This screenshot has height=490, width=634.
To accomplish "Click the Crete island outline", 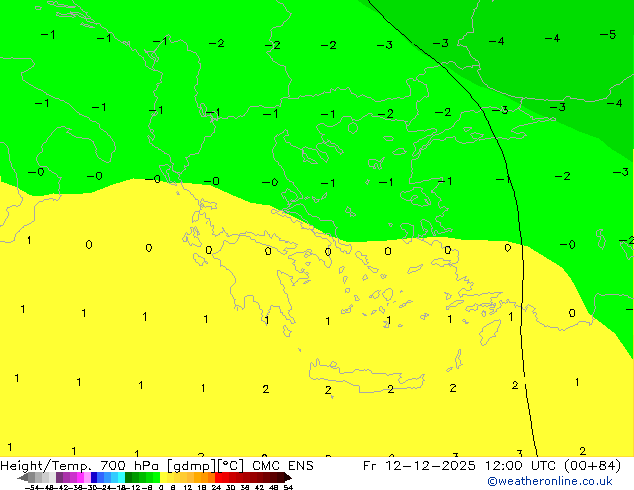I will coord(366,376).
